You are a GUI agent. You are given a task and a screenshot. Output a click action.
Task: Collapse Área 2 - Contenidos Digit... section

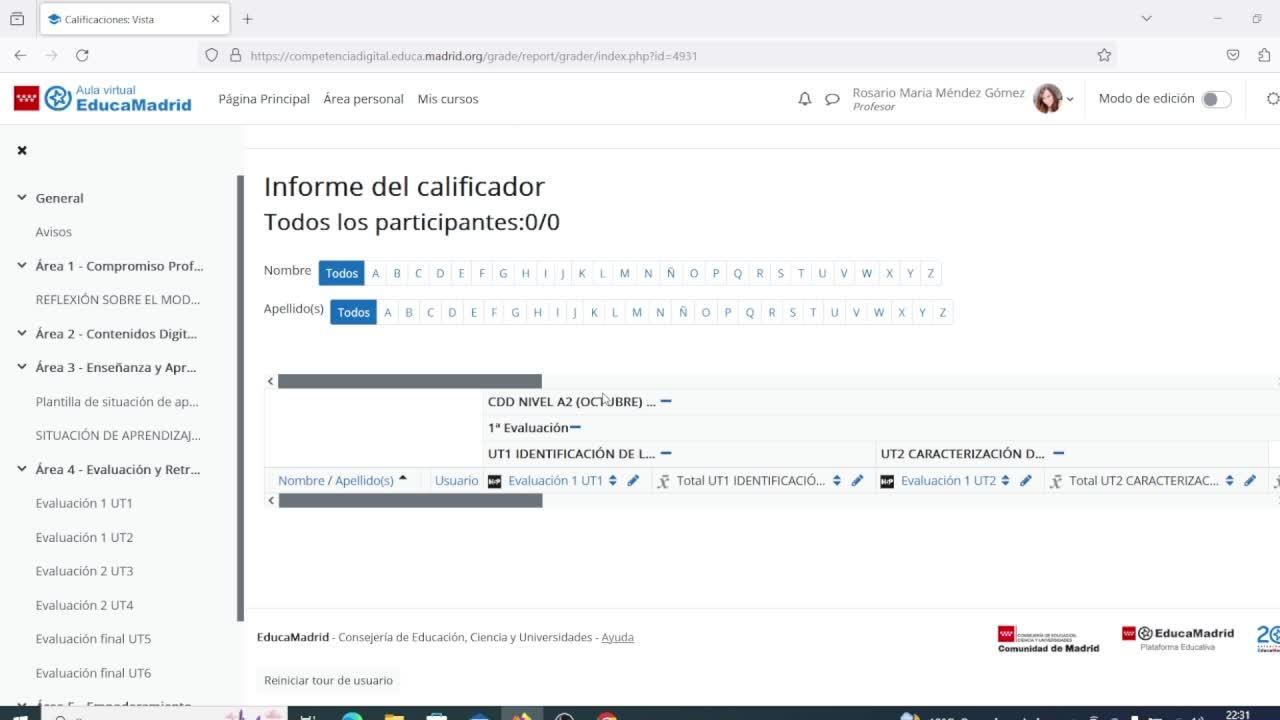pos(22,334)
